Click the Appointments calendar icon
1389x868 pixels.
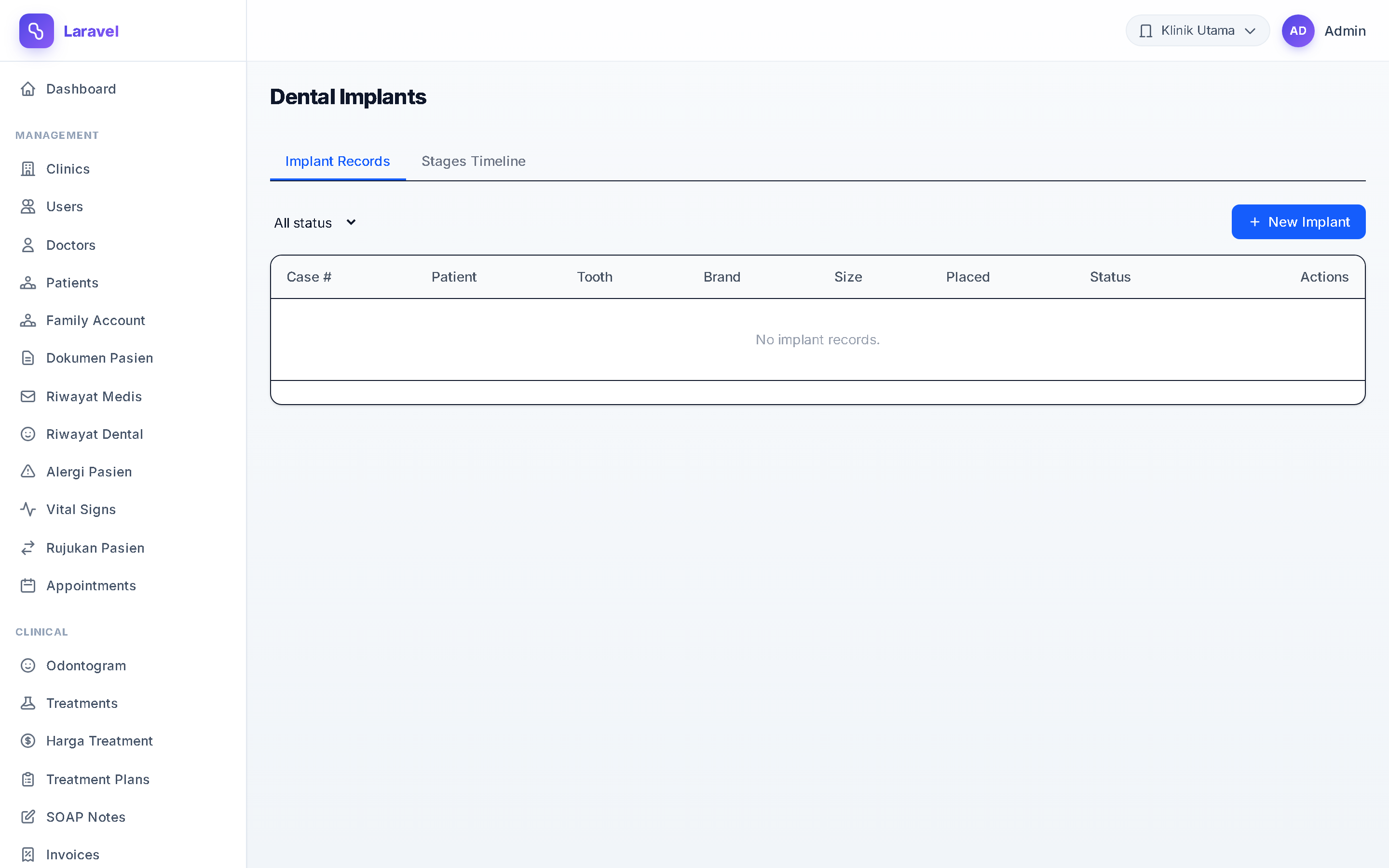pos(27,585)
